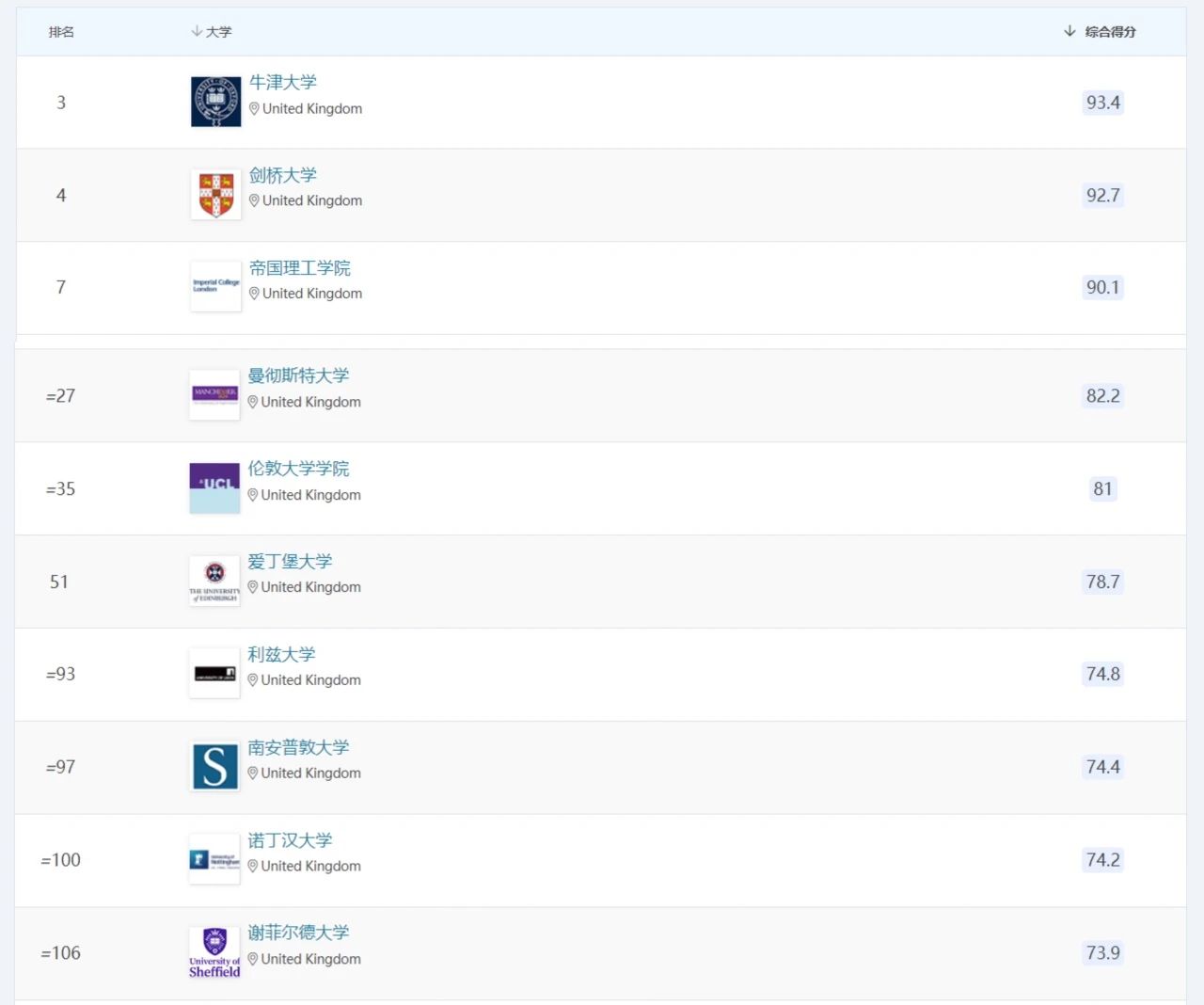Open the 南安普敦大学 link
Screen dimensions: 1204x1005
click(x=298, y=747)
